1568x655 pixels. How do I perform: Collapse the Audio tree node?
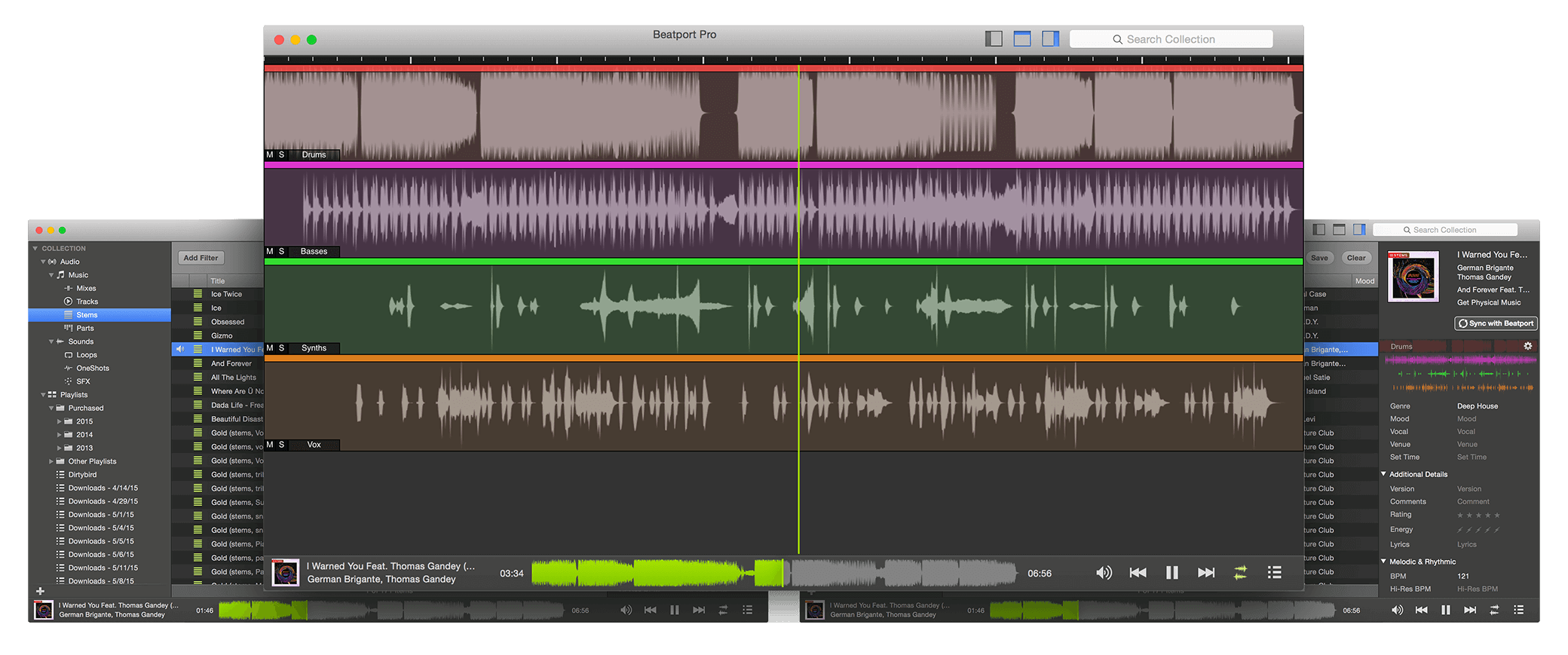coord(43,262)
